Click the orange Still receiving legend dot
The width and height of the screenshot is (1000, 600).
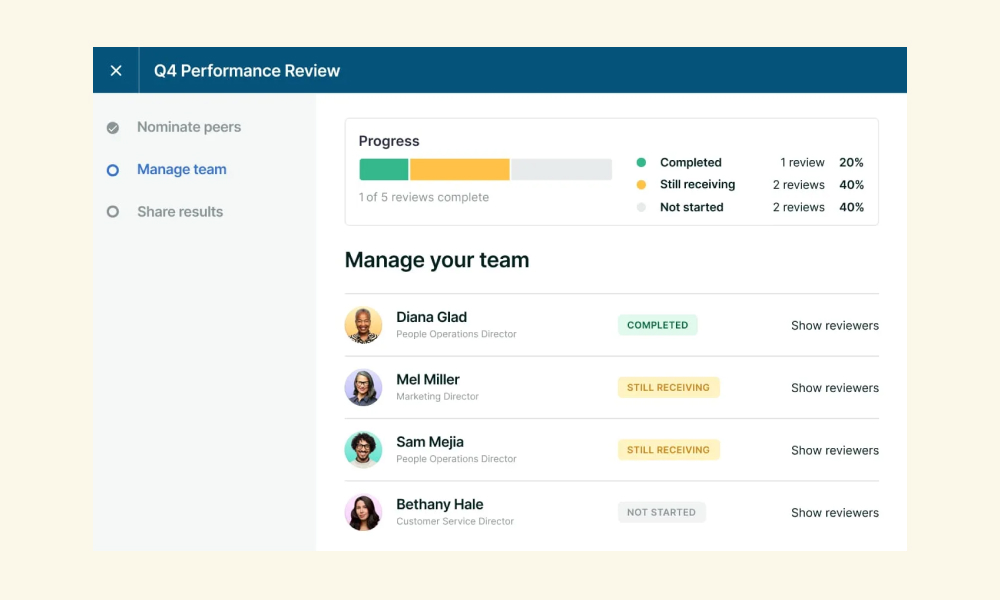click(x=642, y=185)
